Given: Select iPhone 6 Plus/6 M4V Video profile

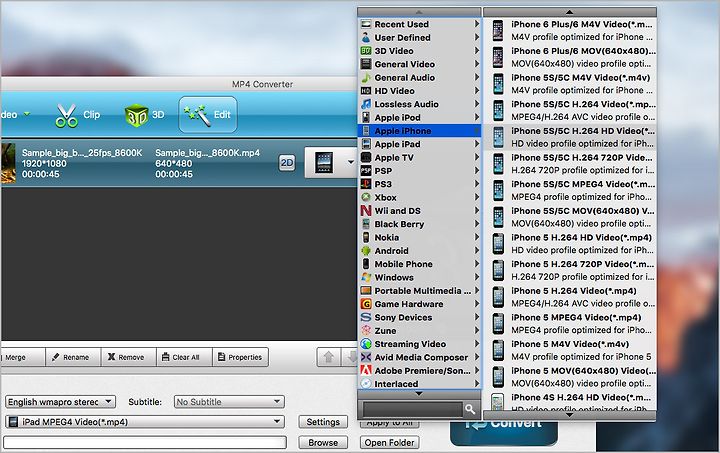Looking at the screenshot, I should (571, 30).
